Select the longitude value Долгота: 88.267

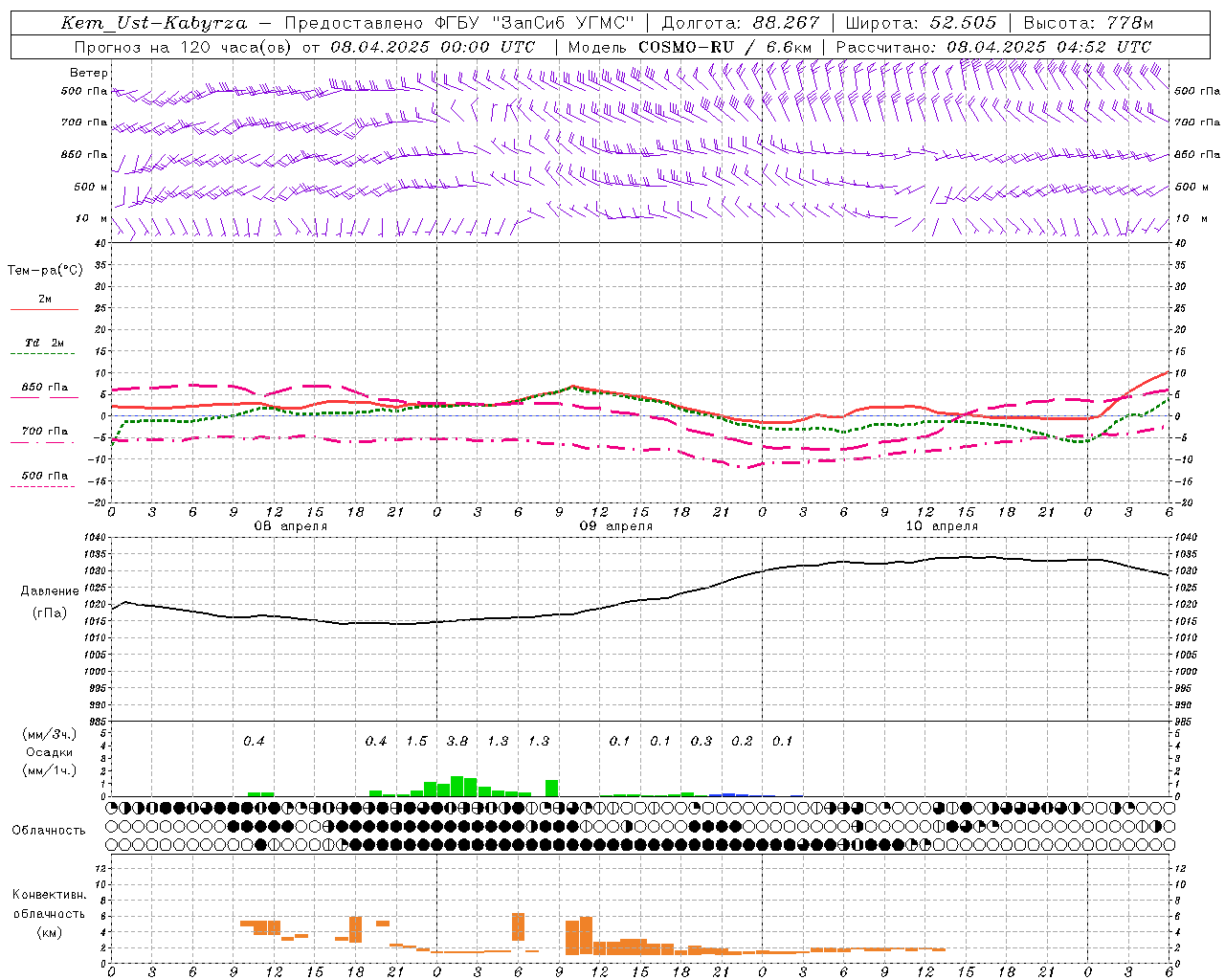(741, 23)
